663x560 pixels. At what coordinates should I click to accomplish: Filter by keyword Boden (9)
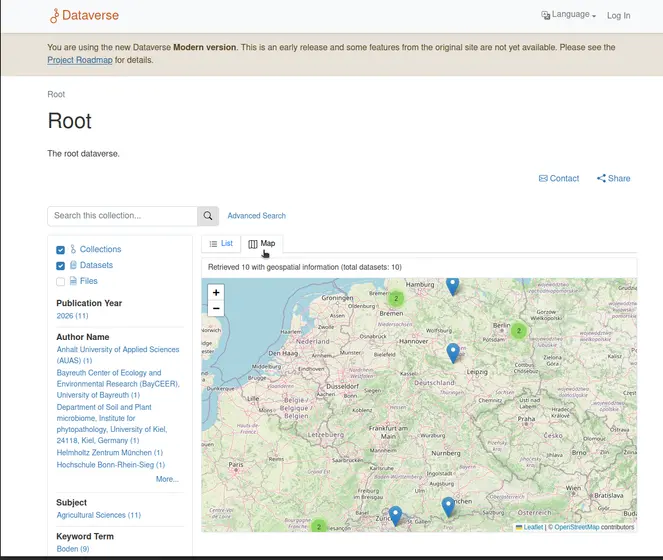[73, 549]
